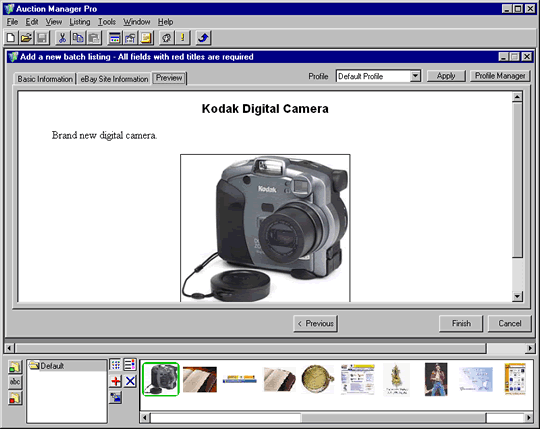Image resolution: width=540 pixels, height=429 pixels.
Task: Click the blue curved arrow toolbar icon
Action: point(203,38)
